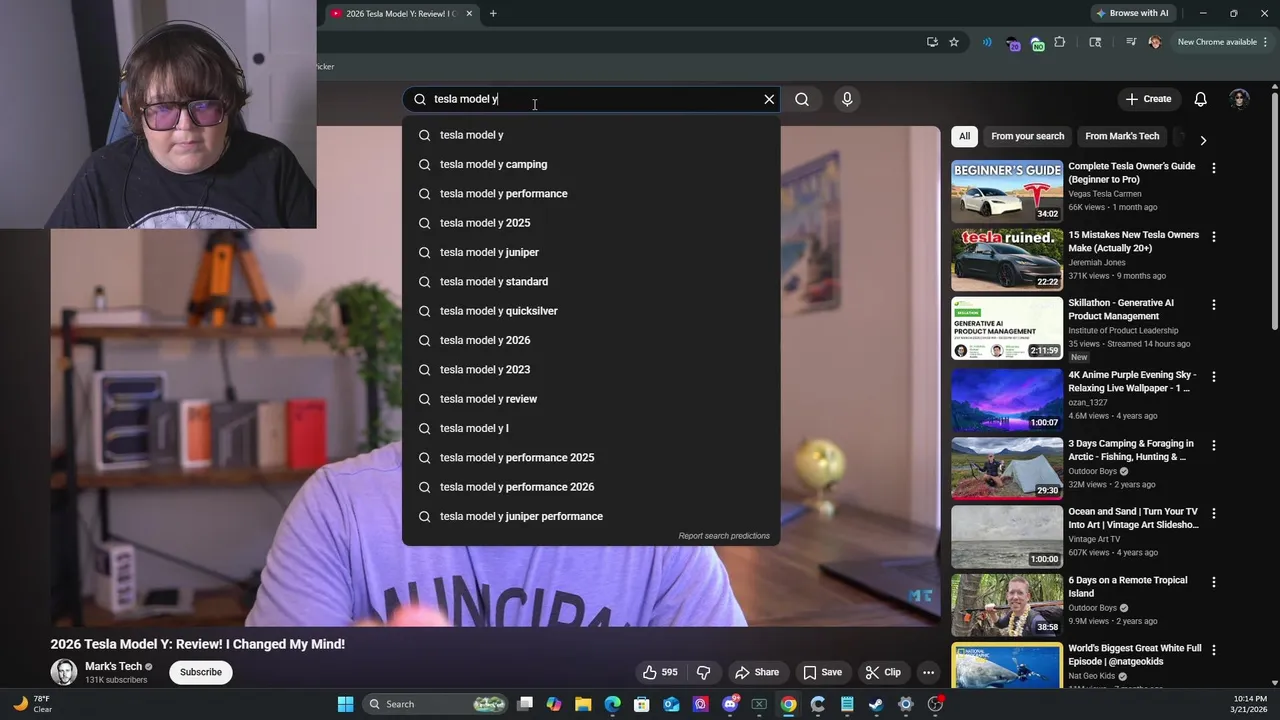Choose suggestion 'tesla model y 2025'
The image size is (1280, 720).
point(591,223)
